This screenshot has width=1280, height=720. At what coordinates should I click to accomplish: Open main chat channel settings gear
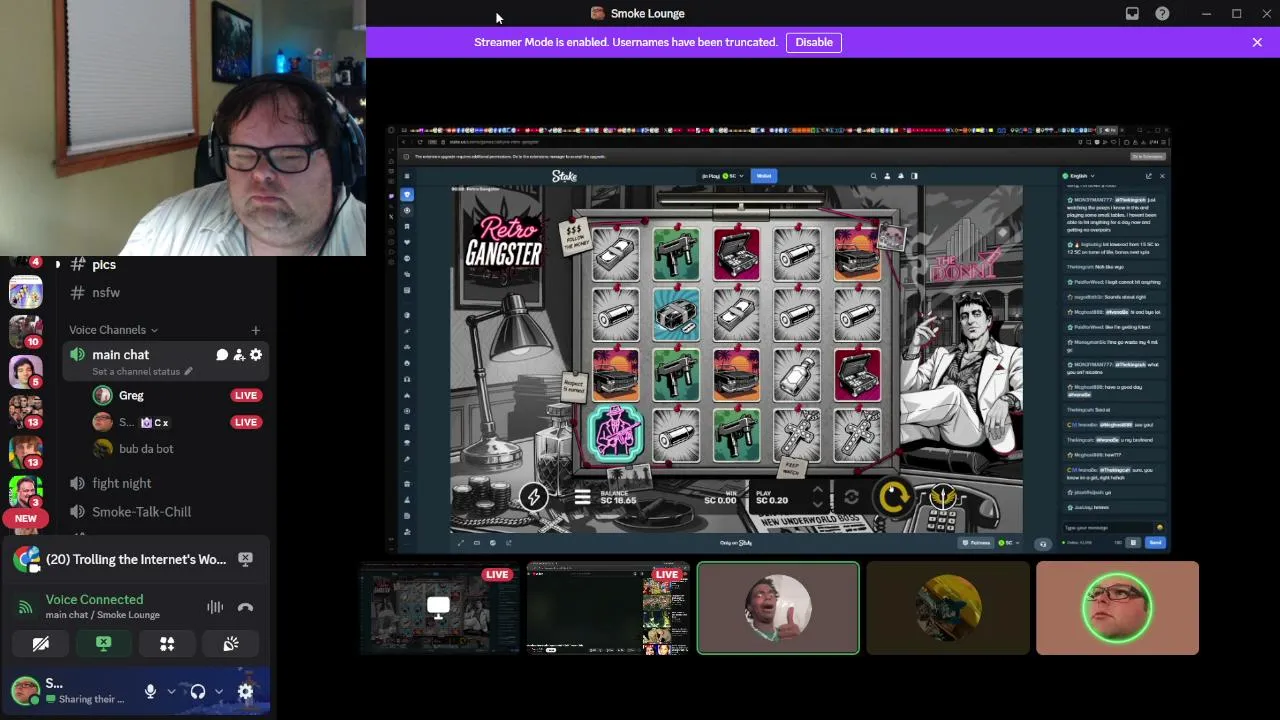point(256,355)
